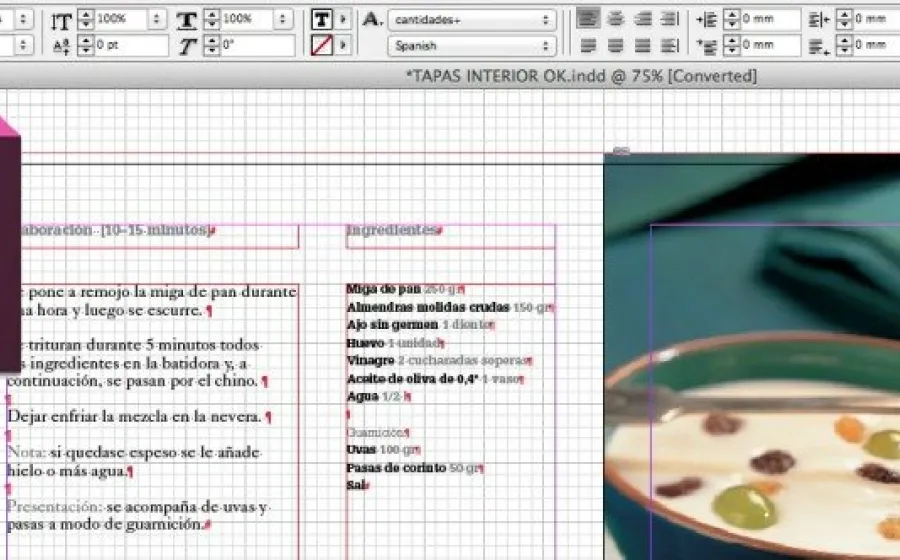Click the 'Almendras molidas crudas 150 gr' line

coord(450,307)
